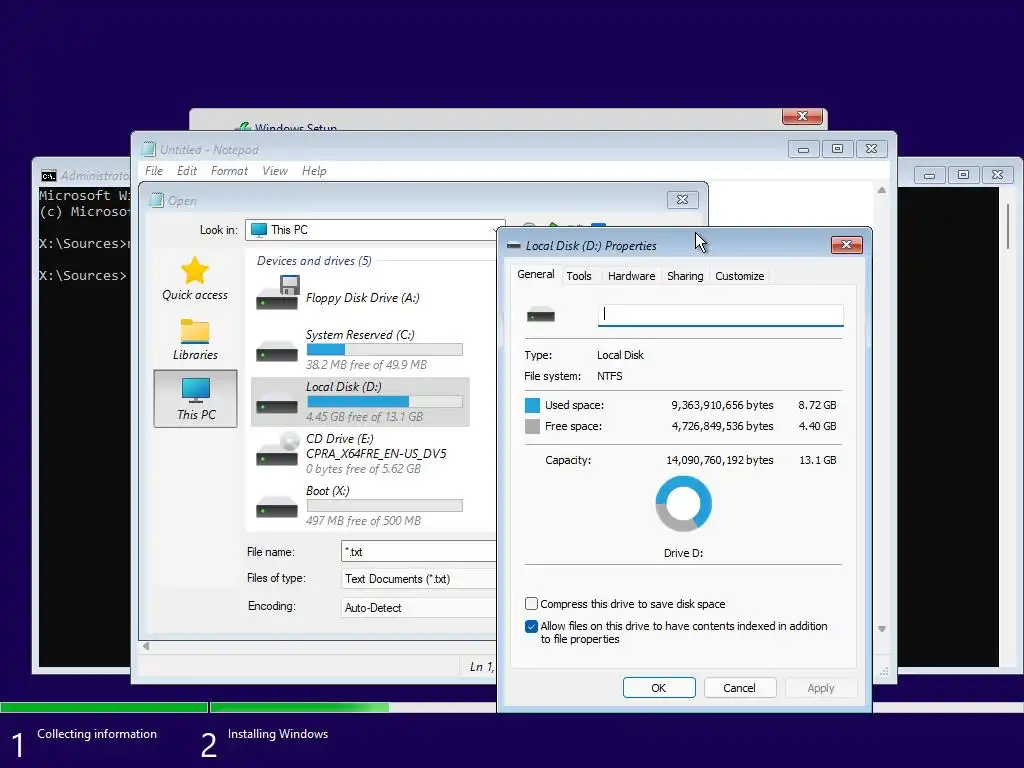This screenshot has width=1024, height=768.
Task: Click the Notepad scrollbar up arrow
Action: (x=882, y=190)
